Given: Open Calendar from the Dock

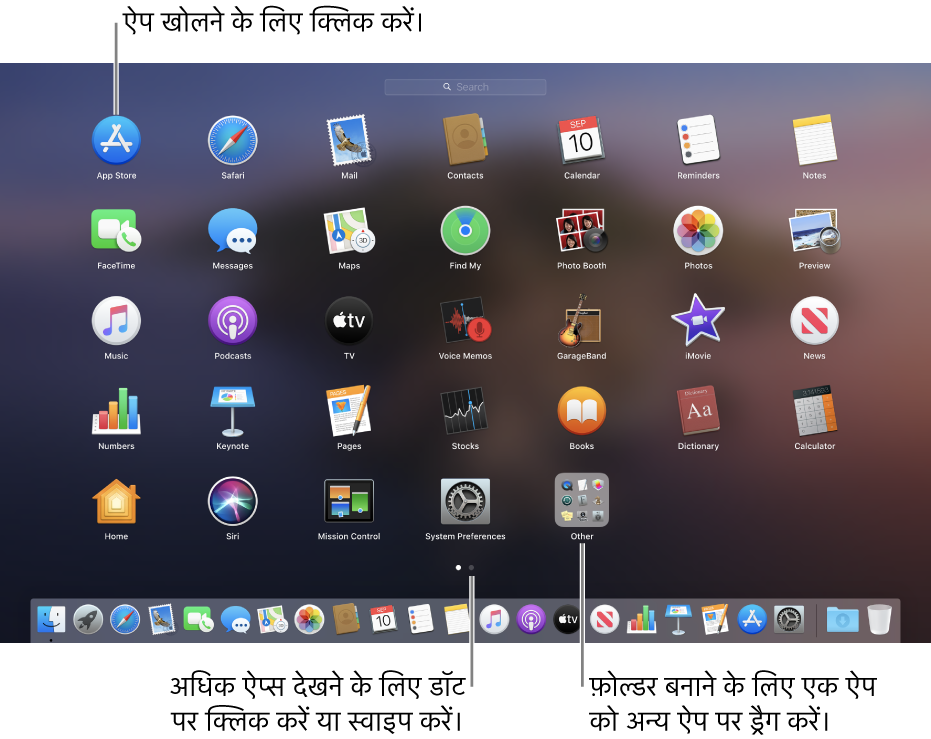Looking at the screenshot, I should pyautogui.click(x=383, y=620).
